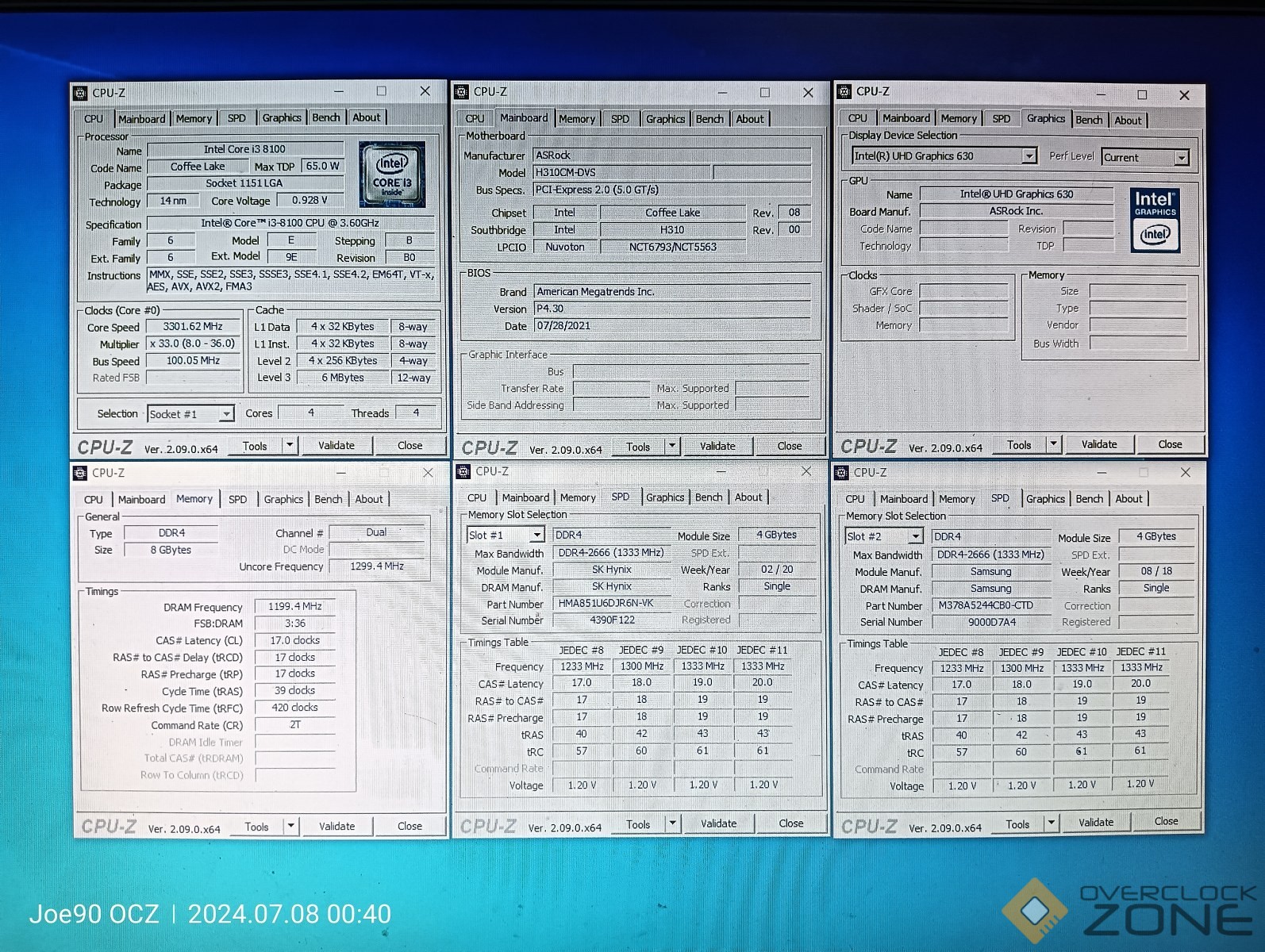Click the CPU-Z title icon of the Graphics window
This screenshot has width=1265, height=952.
(x=844, y=91)
